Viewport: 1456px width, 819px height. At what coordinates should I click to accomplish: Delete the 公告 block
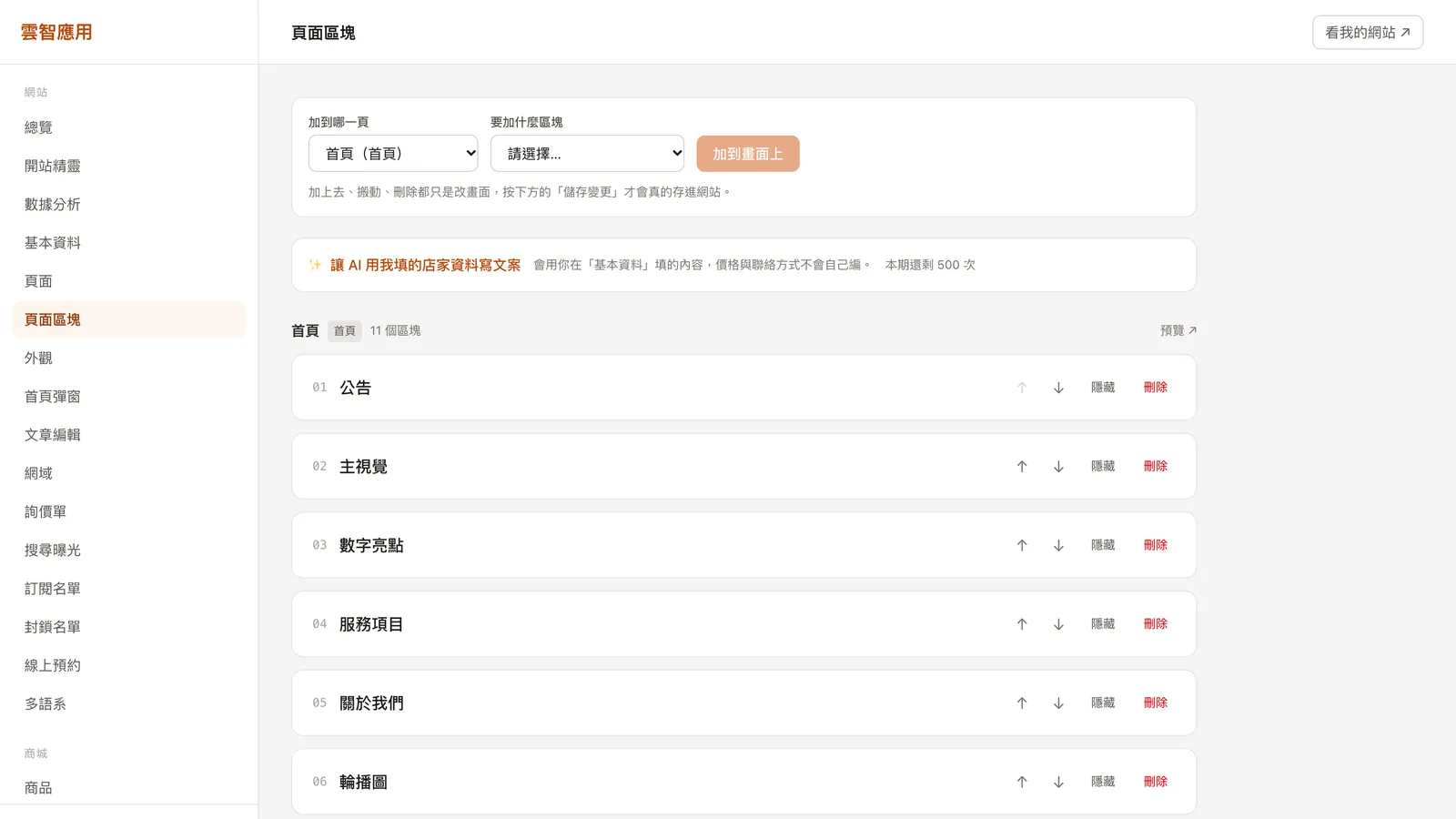(1156, 388)
